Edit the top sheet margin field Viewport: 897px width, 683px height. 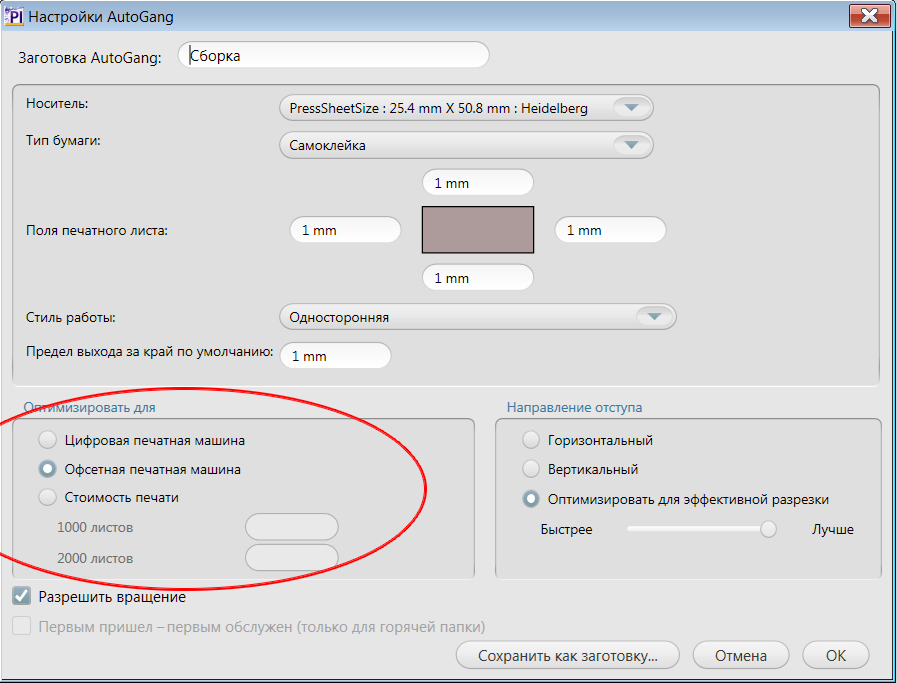(x=478, y=183)
